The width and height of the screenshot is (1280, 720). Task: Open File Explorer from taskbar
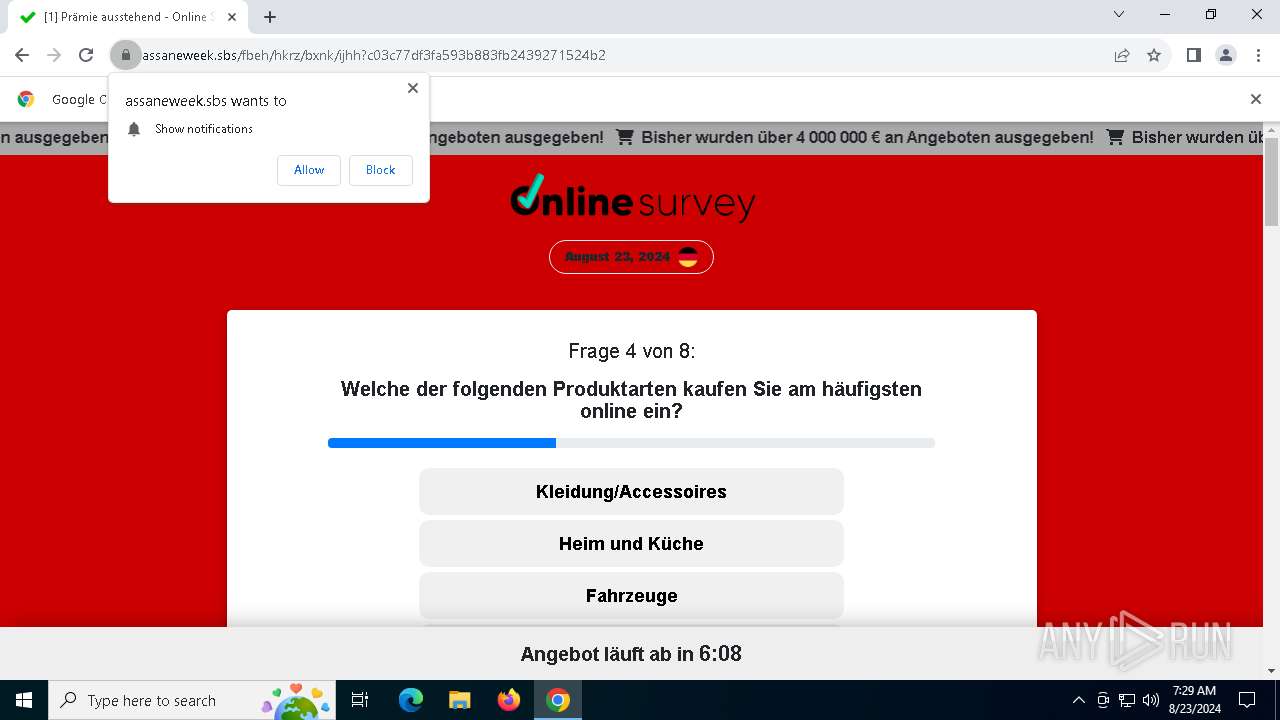(x=460, y=701)
